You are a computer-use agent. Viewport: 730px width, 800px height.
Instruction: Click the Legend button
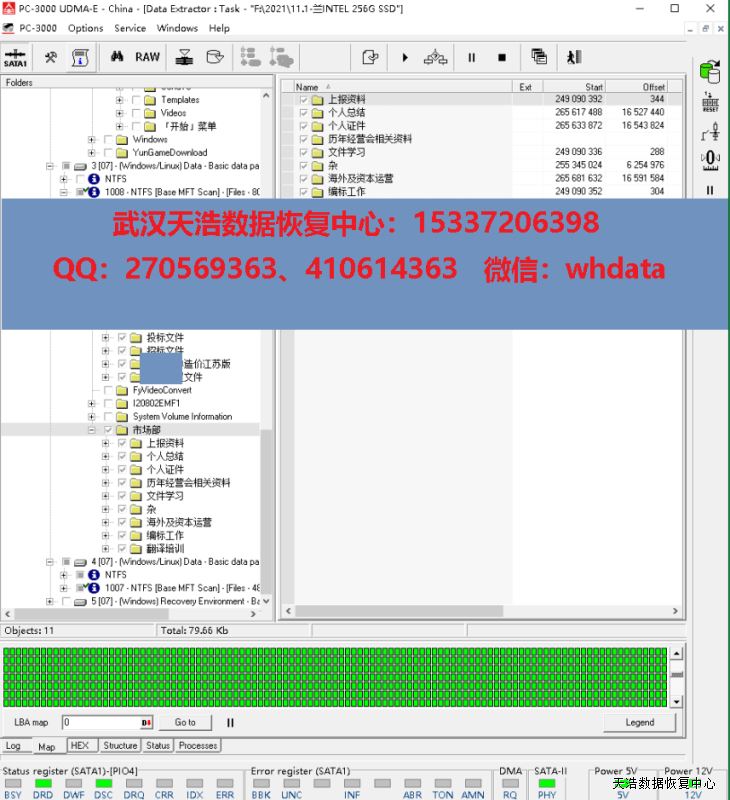click(x=639, y=722)
